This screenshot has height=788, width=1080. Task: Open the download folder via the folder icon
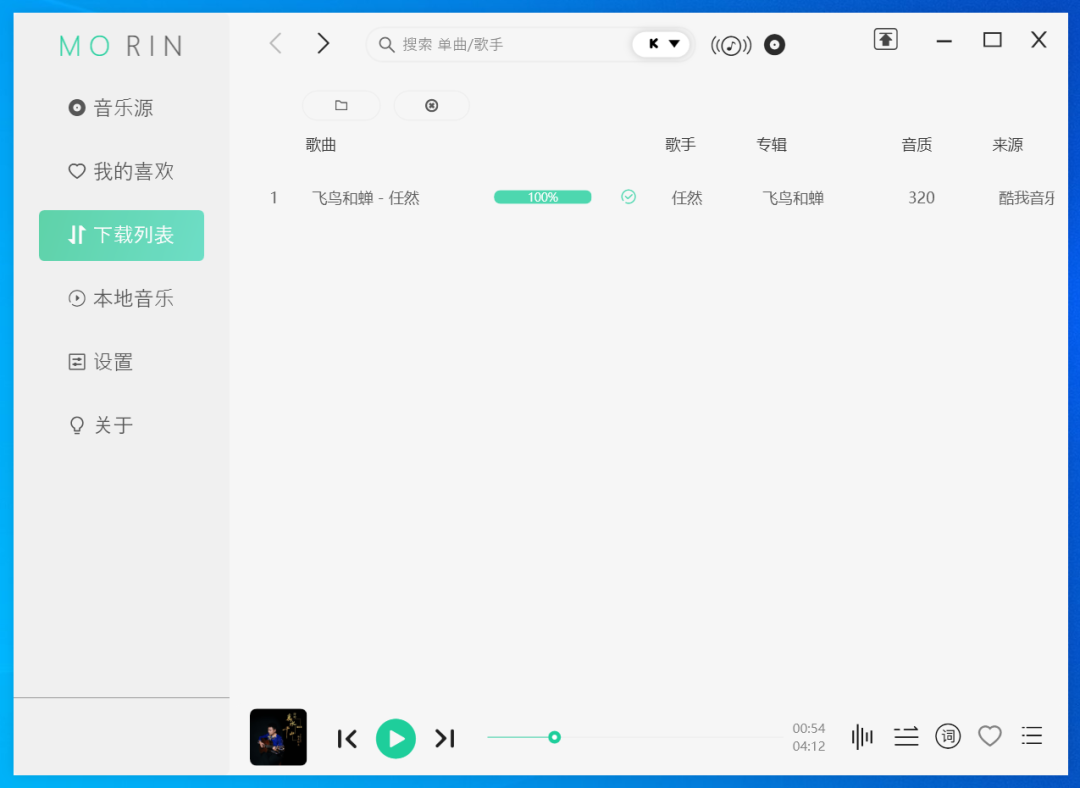(x=341, y=105)
